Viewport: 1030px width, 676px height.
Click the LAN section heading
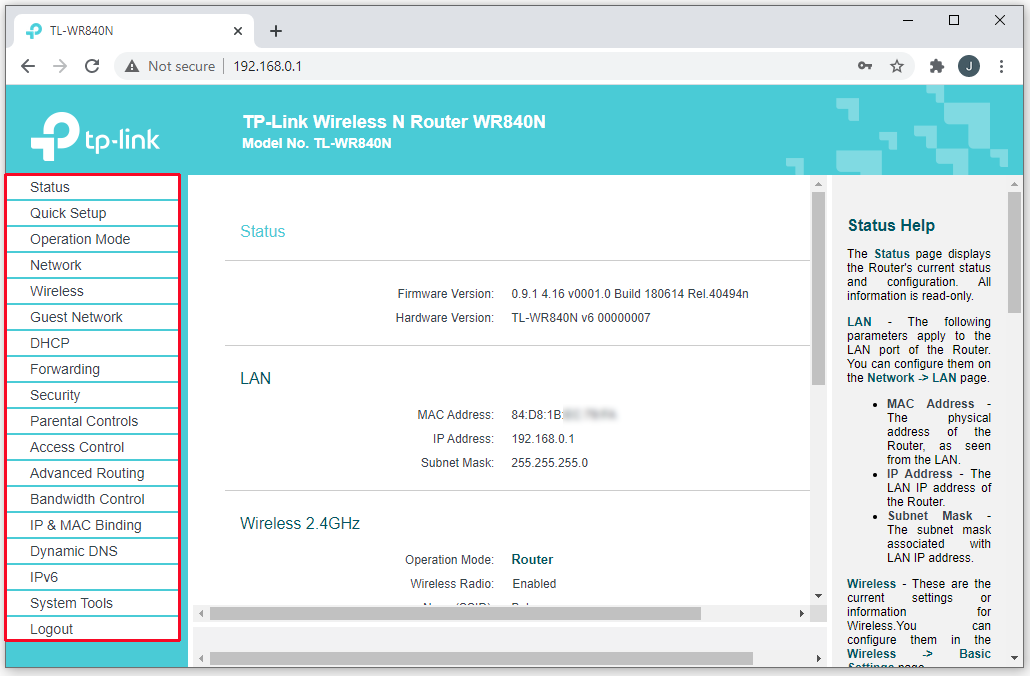point(256,378)
